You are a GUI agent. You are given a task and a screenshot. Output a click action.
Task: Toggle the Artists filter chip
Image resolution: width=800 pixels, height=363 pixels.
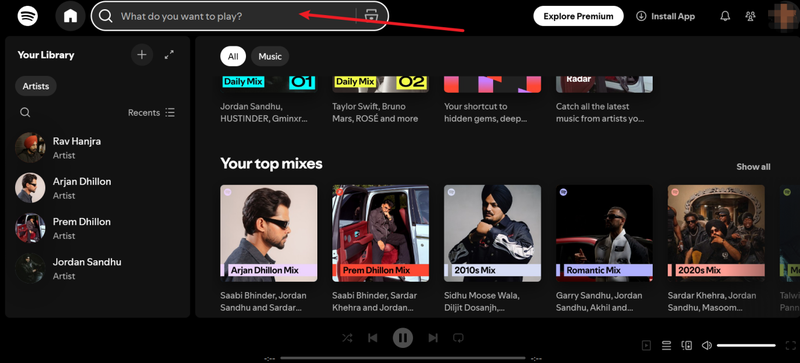click(36, 86)
